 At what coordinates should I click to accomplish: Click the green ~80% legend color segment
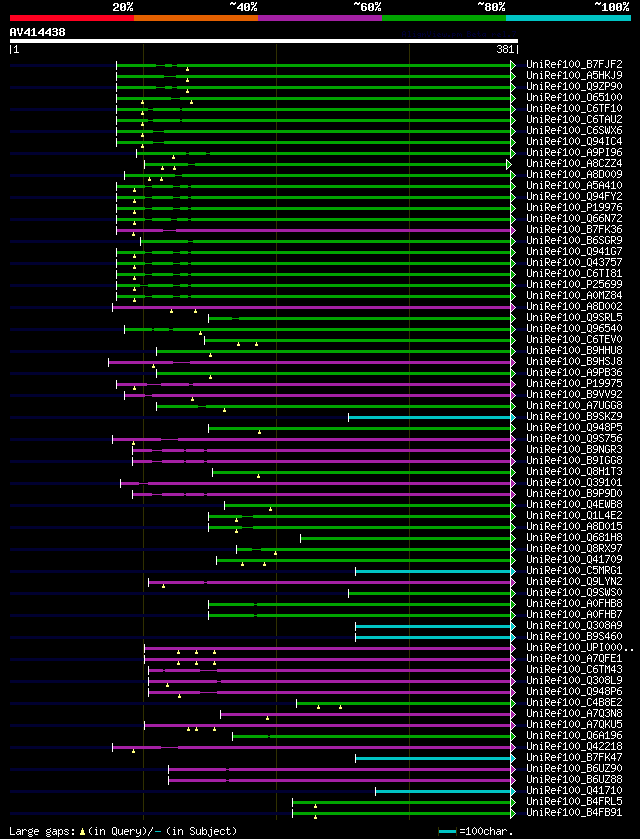tap(444, 18)
